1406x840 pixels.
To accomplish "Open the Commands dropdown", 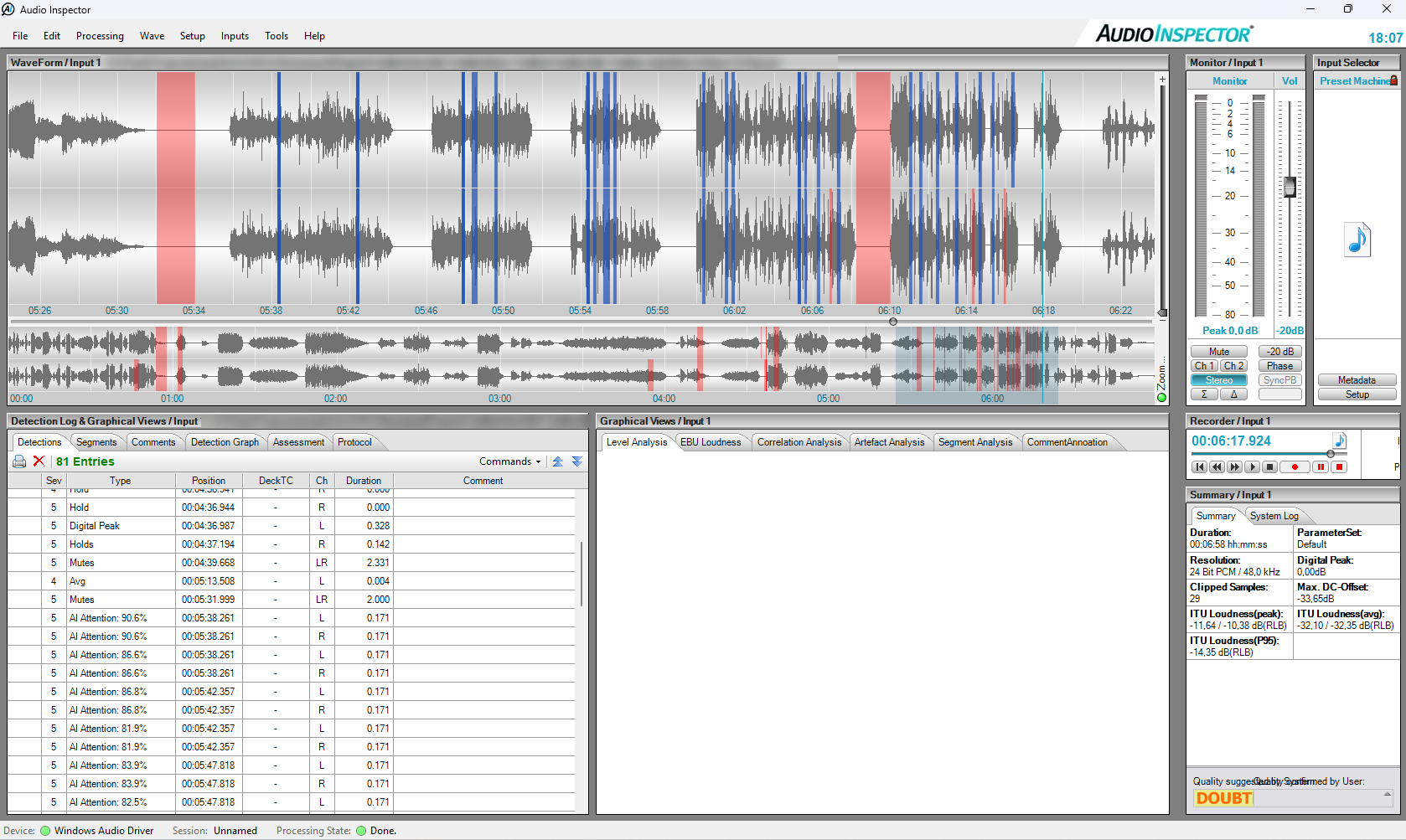I will click(510, 461).
